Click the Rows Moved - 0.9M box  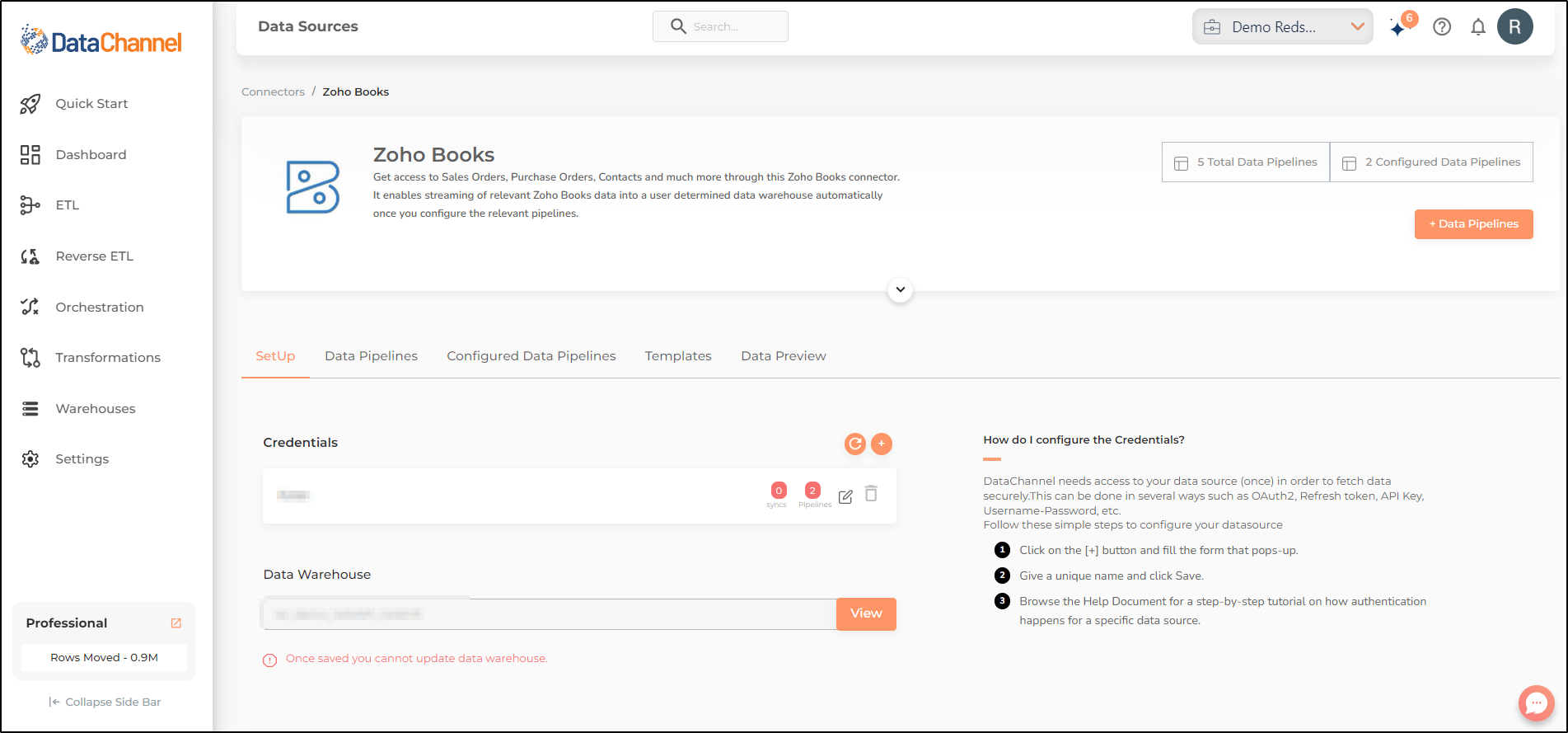point(105,658)
